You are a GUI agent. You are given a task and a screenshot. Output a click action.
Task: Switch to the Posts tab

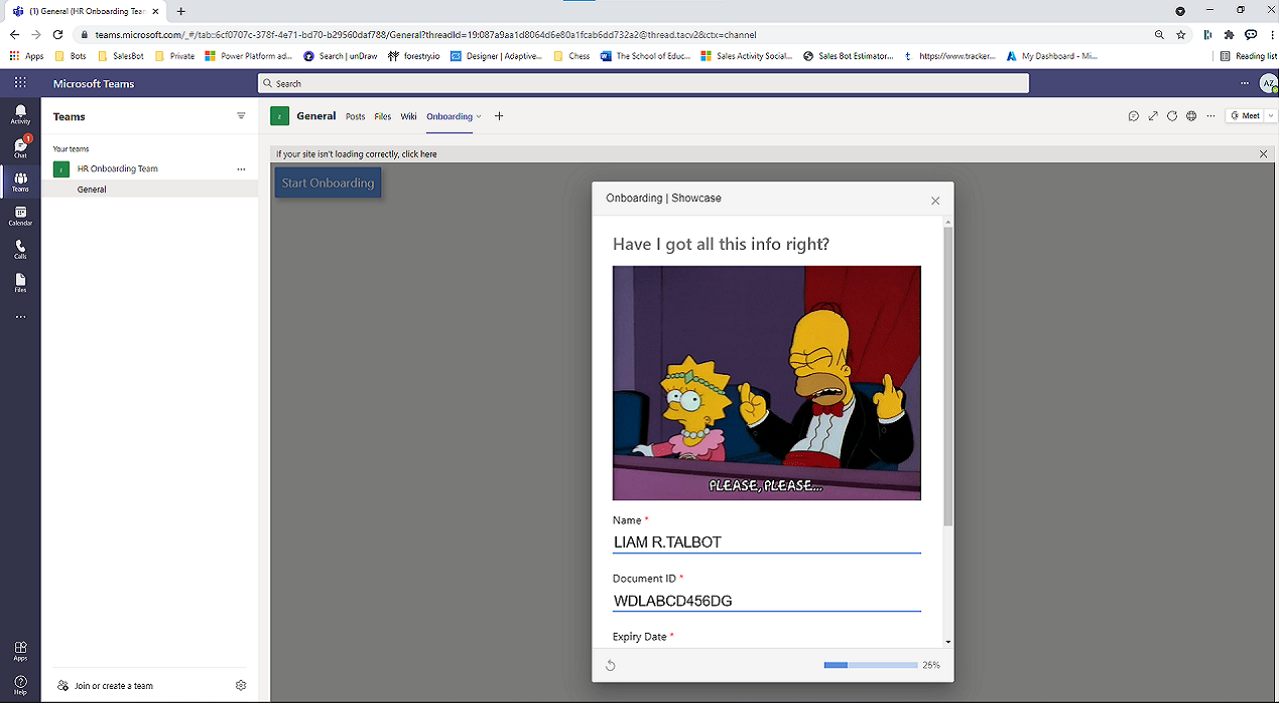click(x=355, y=116)
